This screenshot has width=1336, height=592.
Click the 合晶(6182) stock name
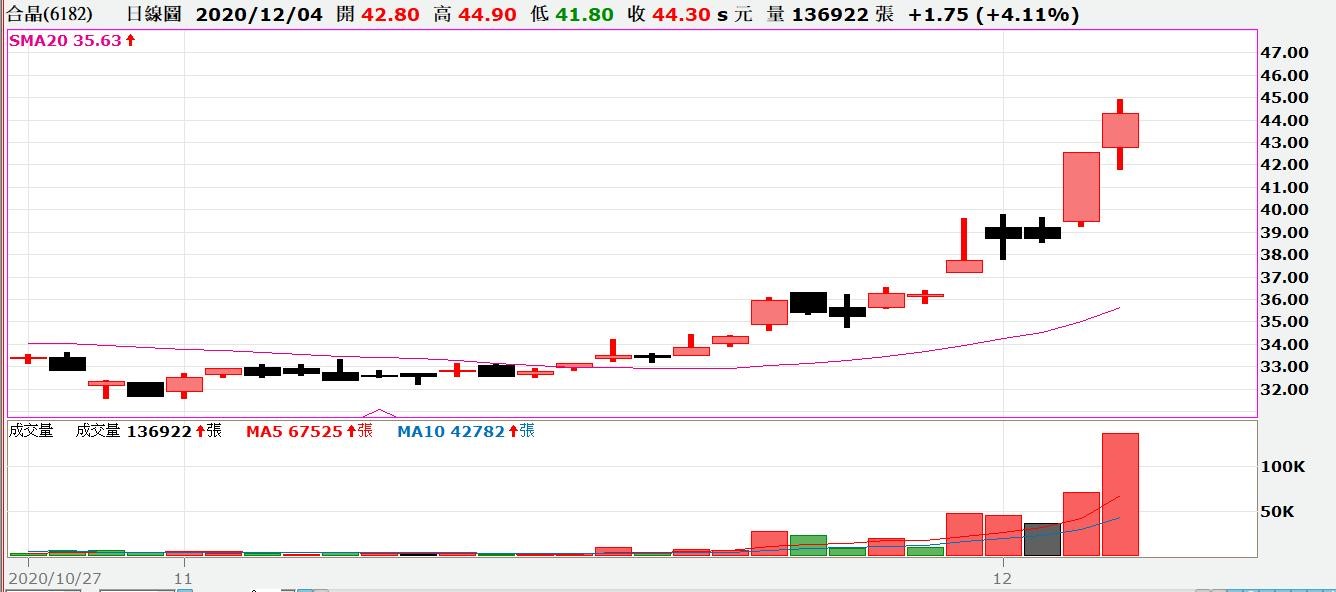(48, 14)
